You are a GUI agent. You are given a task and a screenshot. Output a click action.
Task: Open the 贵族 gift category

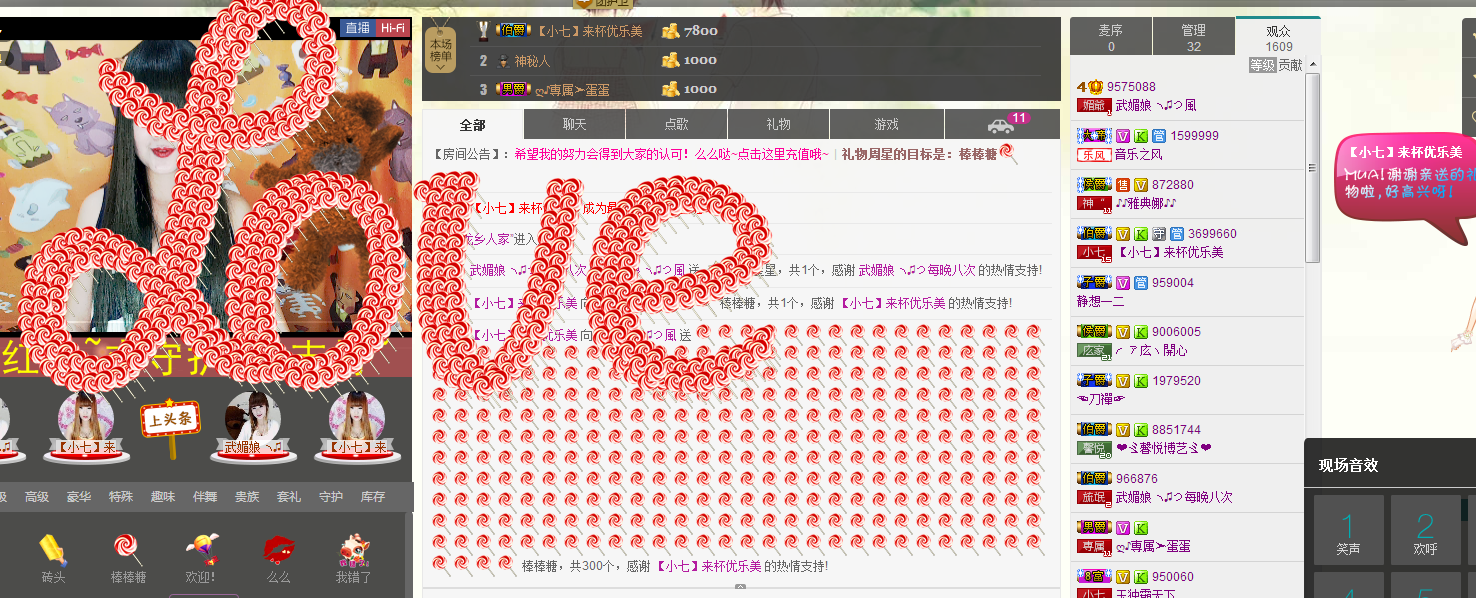pyautogui.click(x=247, y=497)
